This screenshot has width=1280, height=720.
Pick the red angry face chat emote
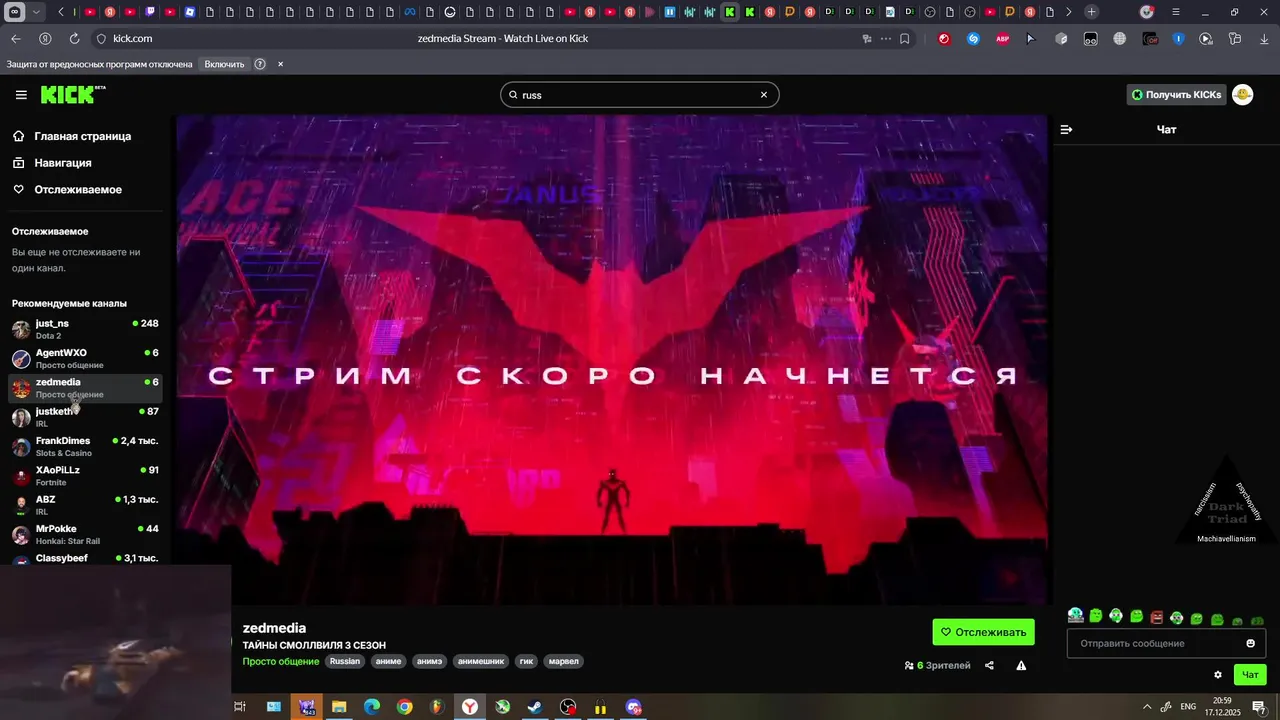pos(1156,618)
